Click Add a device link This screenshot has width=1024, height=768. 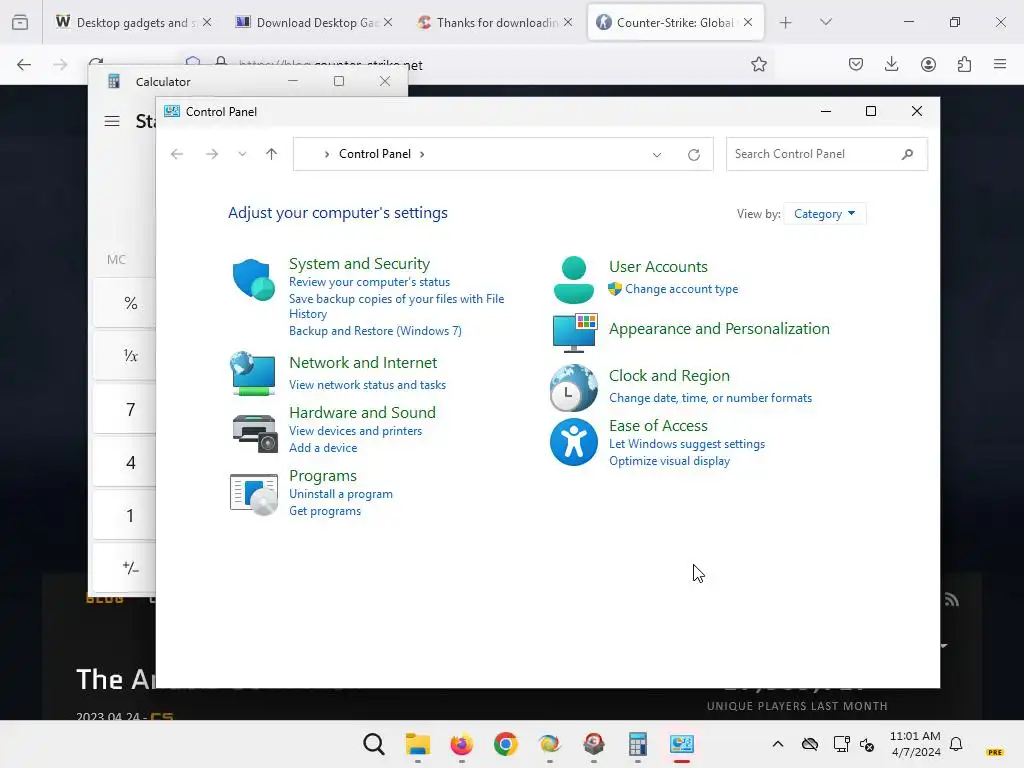point(323,447)
